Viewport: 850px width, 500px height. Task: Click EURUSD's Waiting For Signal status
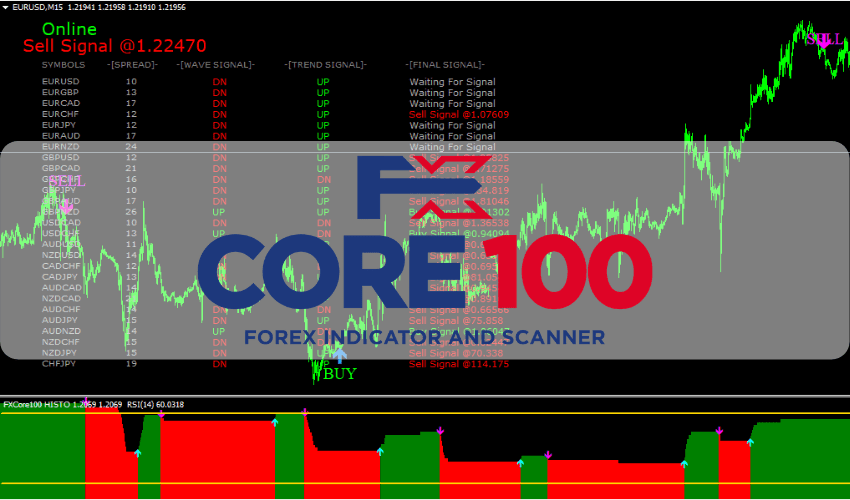pos(452,82)
